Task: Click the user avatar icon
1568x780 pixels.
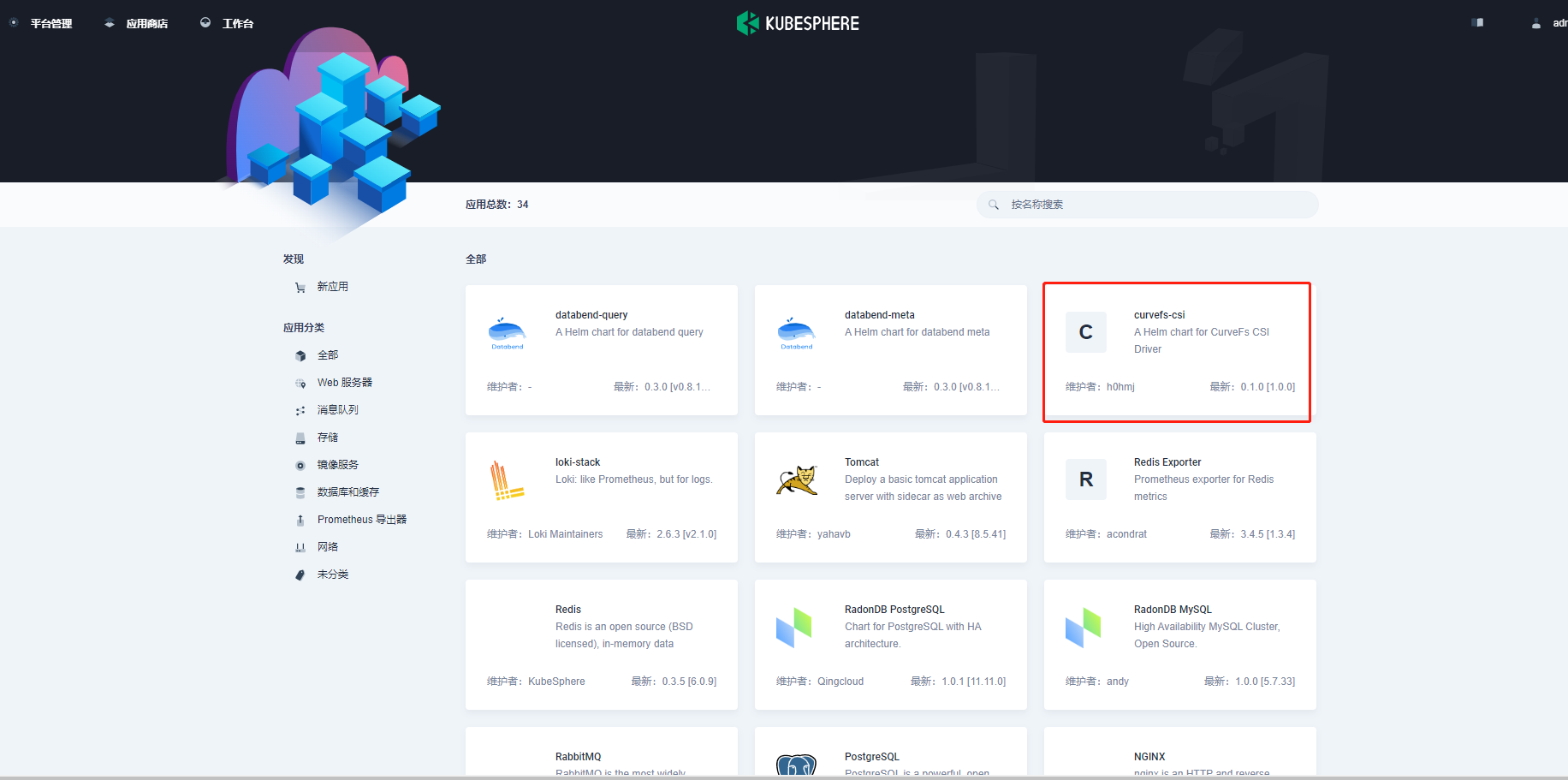Action: click(1536, 23)
